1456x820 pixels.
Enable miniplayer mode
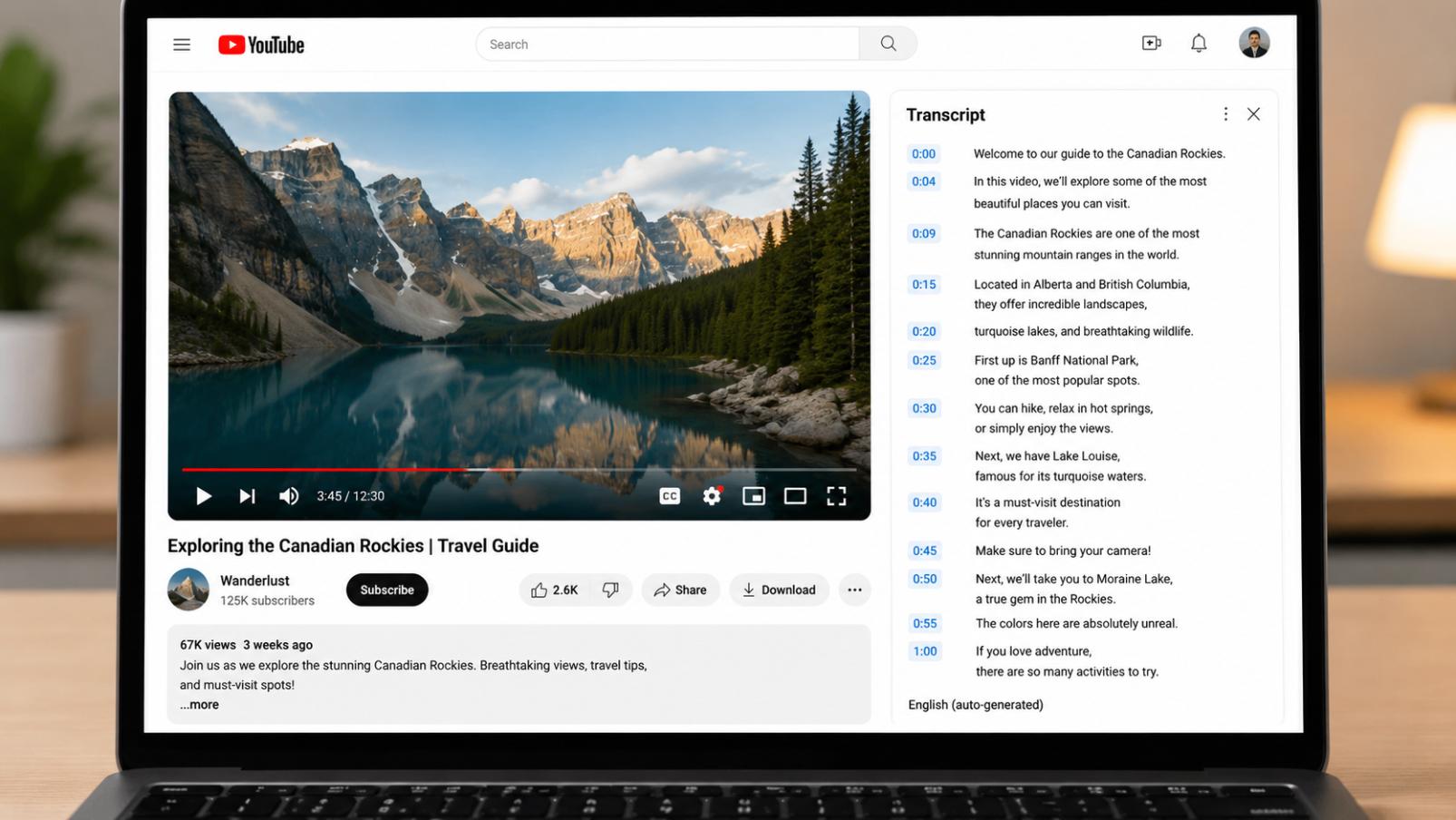[x=753, y=496]
